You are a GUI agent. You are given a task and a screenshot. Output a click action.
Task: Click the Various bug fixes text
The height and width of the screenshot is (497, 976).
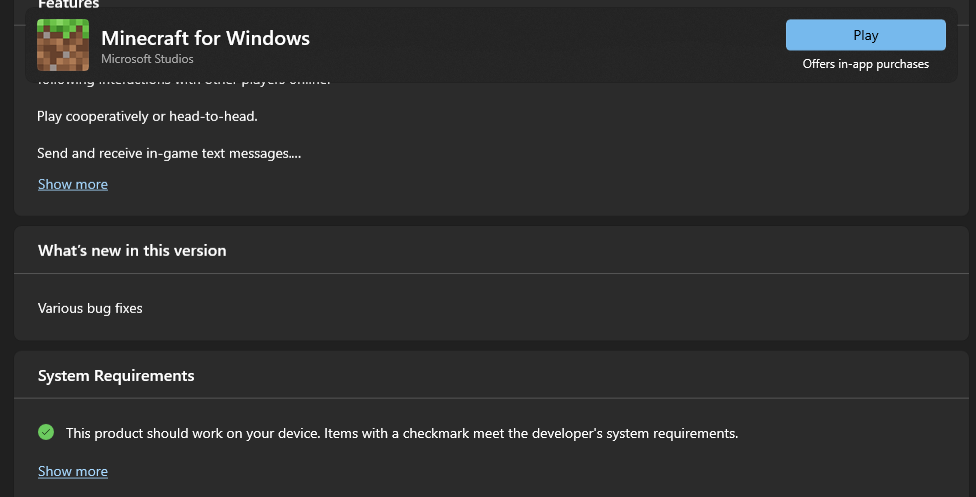(x=90, y=308)
